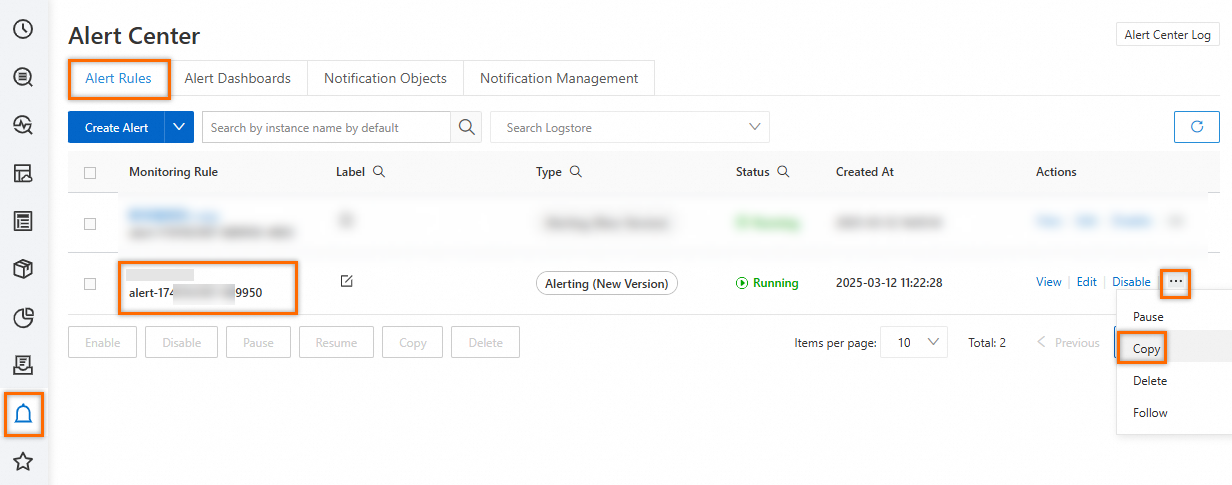The image size is (1232, 485).
Task: Check the box for the alert-174 rule row
Action: (x=90, y=283)
